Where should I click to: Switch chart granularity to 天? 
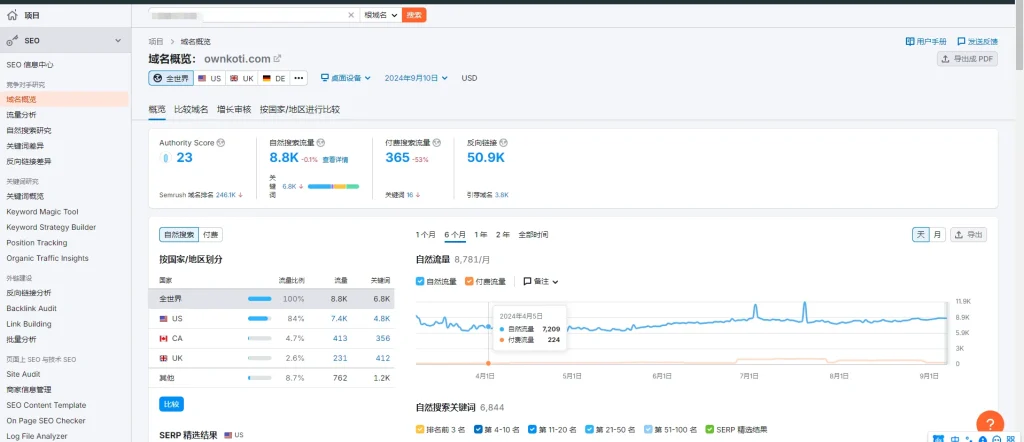pos(920,234)
